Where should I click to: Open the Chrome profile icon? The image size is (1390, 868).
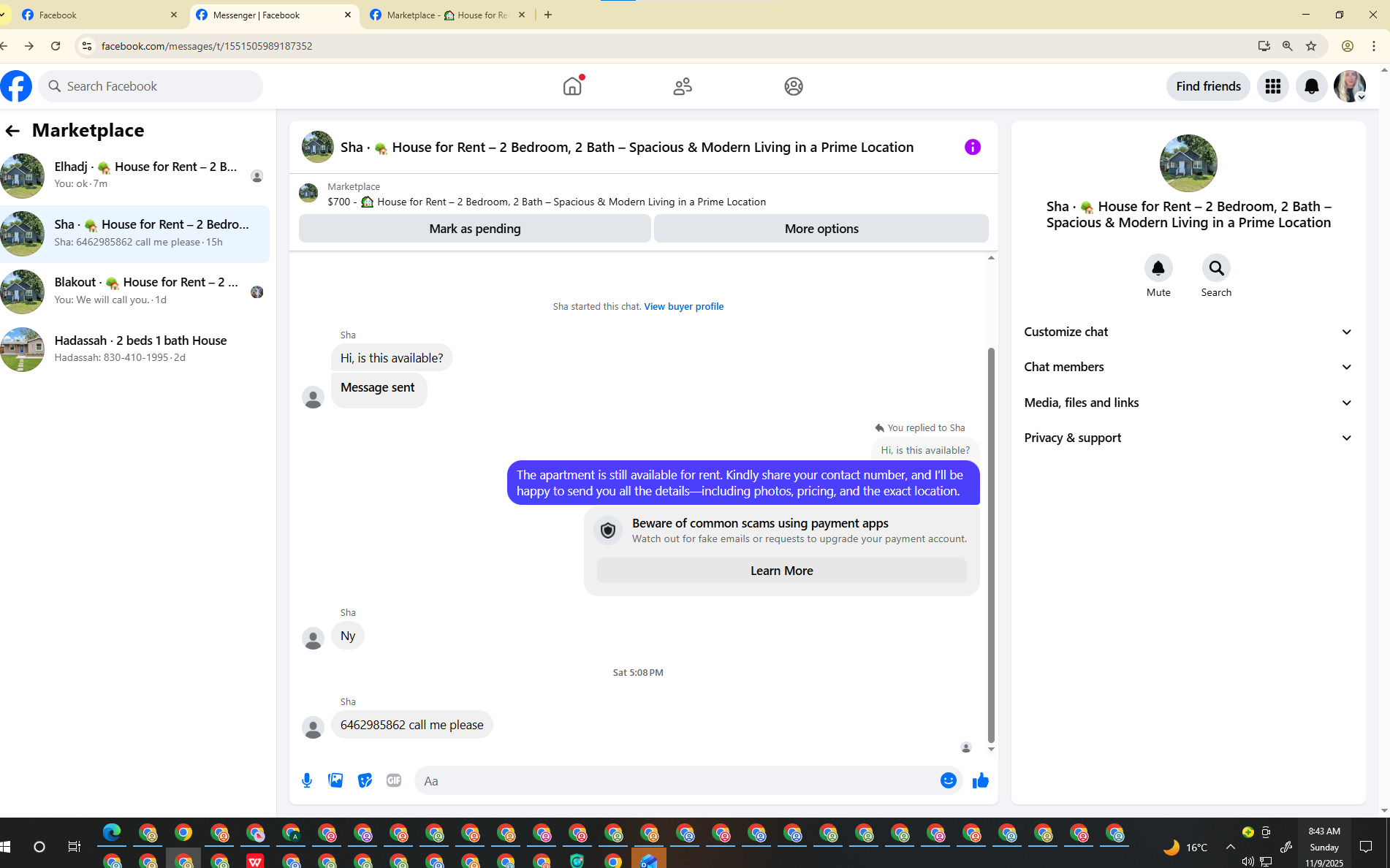1348,46
